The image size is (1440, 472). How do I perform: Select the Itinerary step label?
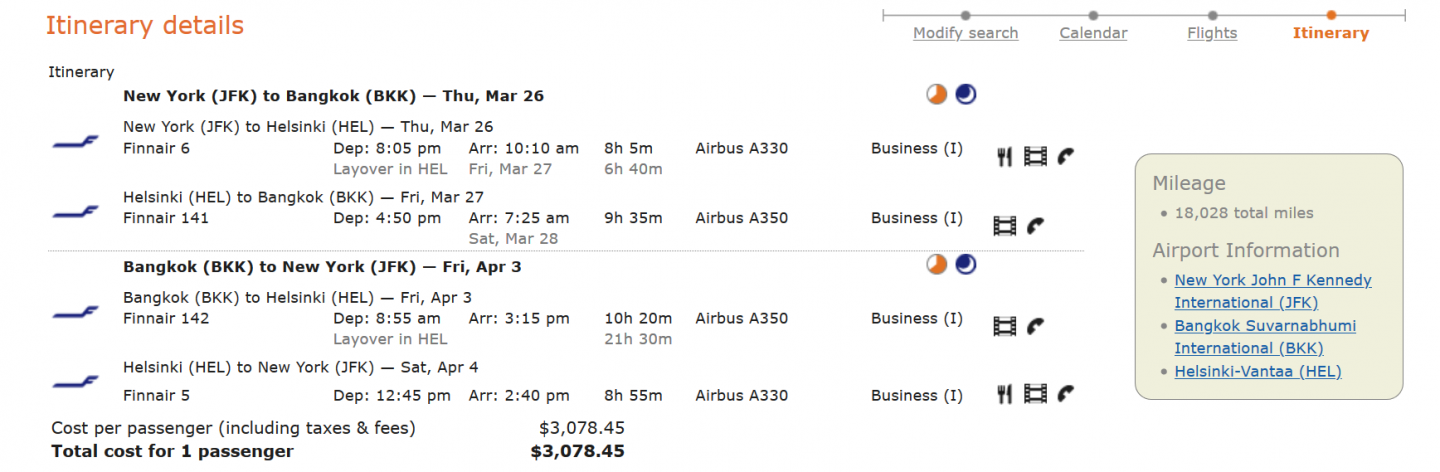click(x=1330, y=33)
